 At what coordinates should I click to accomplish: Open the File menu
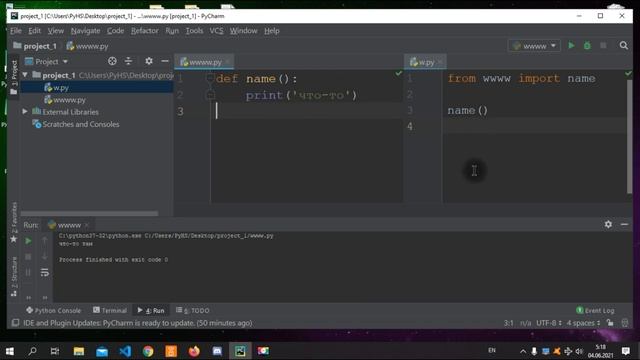pos(16,31)
